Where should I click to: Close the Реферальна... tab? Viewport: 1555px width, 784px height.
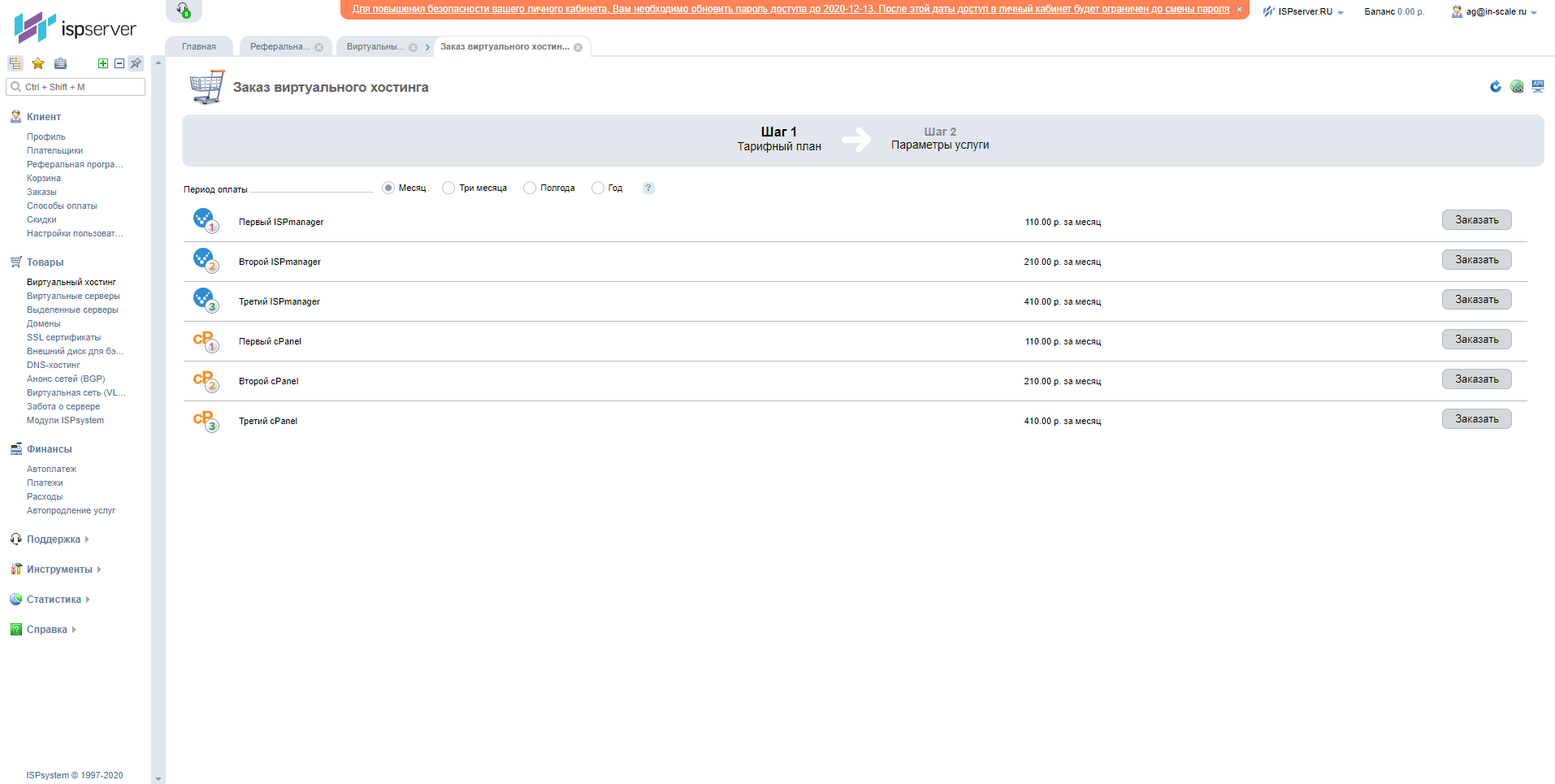[319, 47]
